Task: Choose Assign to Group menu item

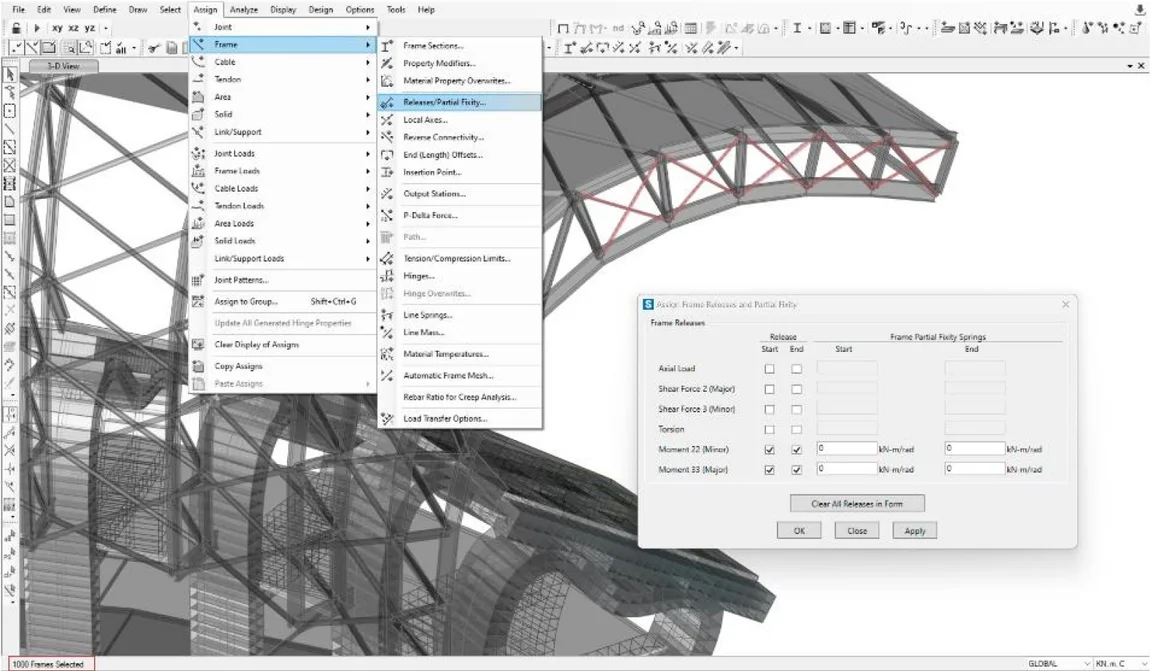Action: [283, 301]
